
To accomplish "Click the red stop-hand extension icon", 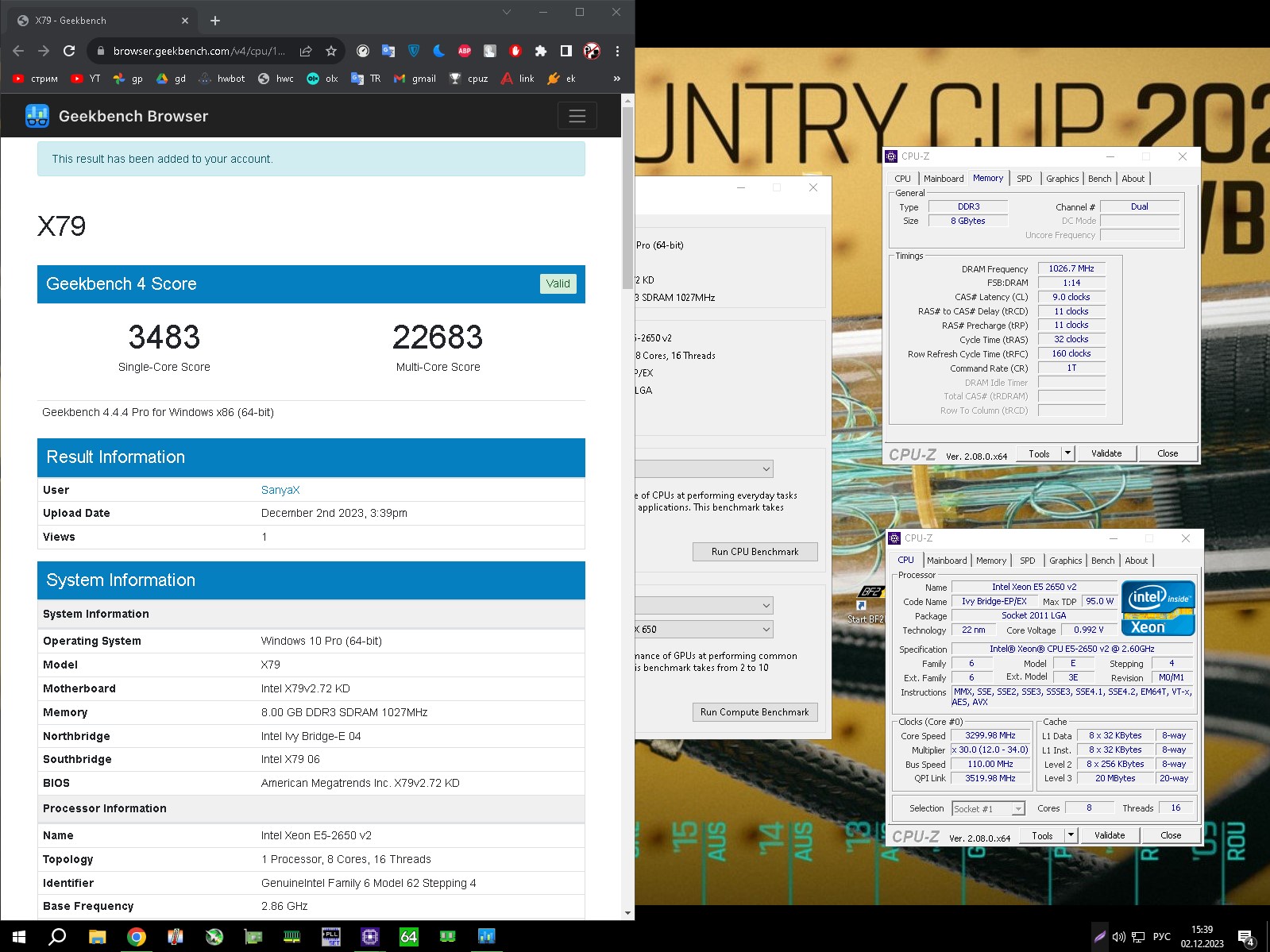I will coord(515,51).
